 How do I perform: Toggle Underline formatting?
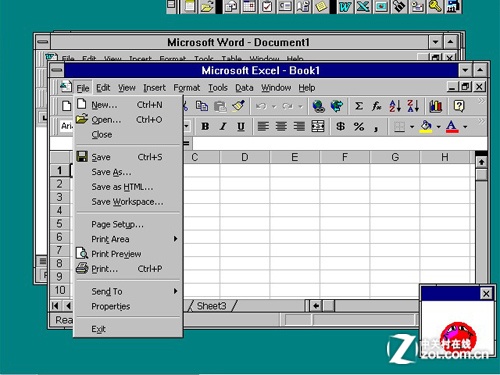pyautogui.click(x=241, y=127)
